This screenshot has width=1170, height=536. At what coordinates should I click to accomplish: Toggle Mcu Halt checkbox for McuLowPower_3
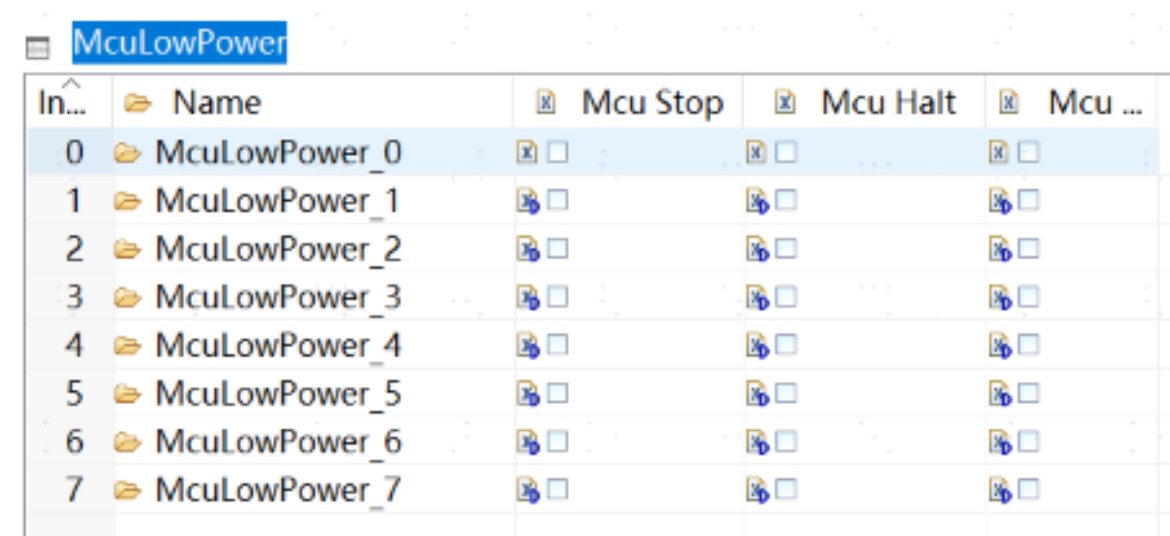point(786,296)
